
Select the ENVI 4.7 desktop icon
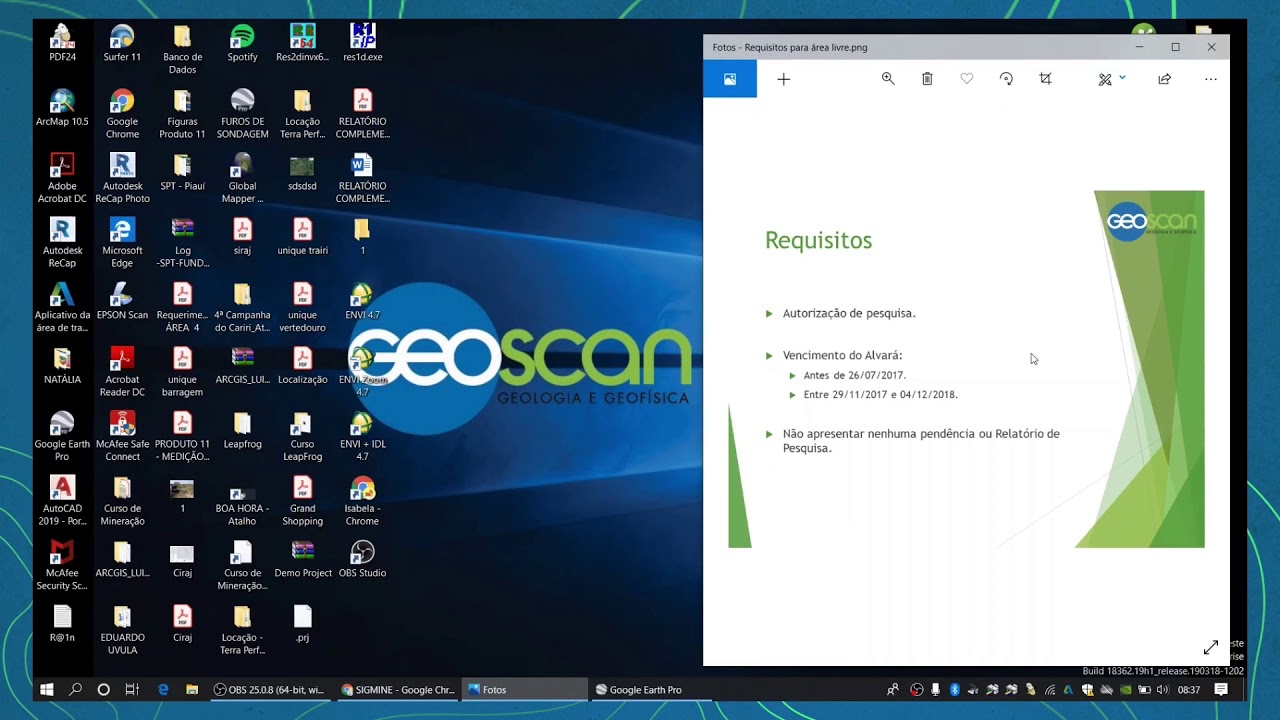tap(362, 301)
